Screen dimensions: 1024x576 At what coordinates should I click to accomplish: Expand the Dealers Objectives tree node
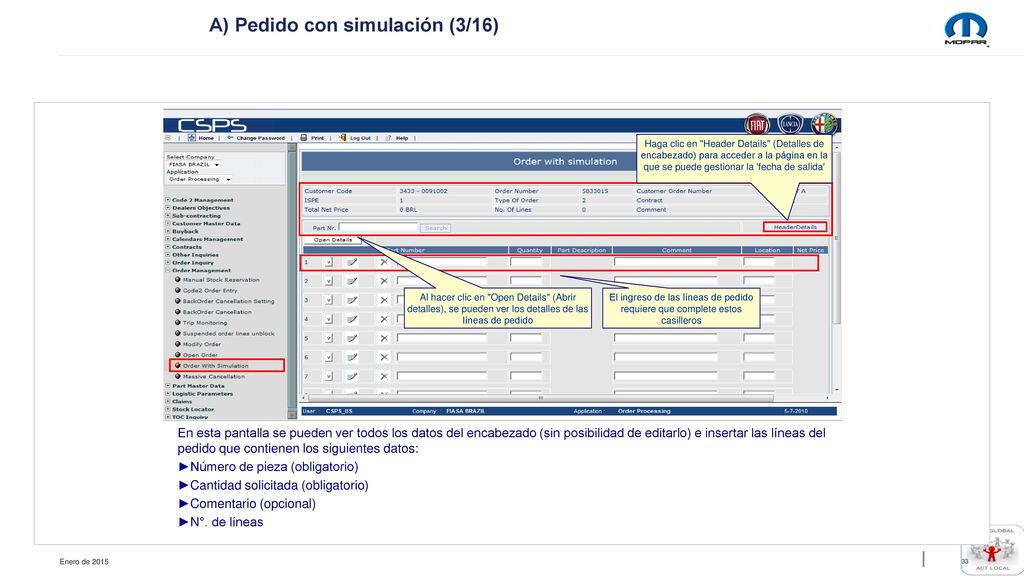[168, 208]
